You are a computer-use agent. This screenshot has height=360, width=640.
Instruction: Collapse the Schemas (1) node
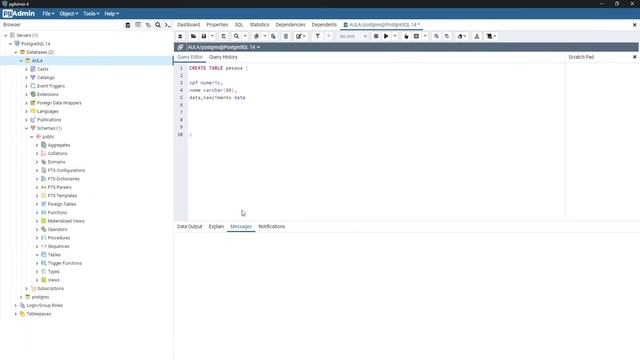coord(27,128)
